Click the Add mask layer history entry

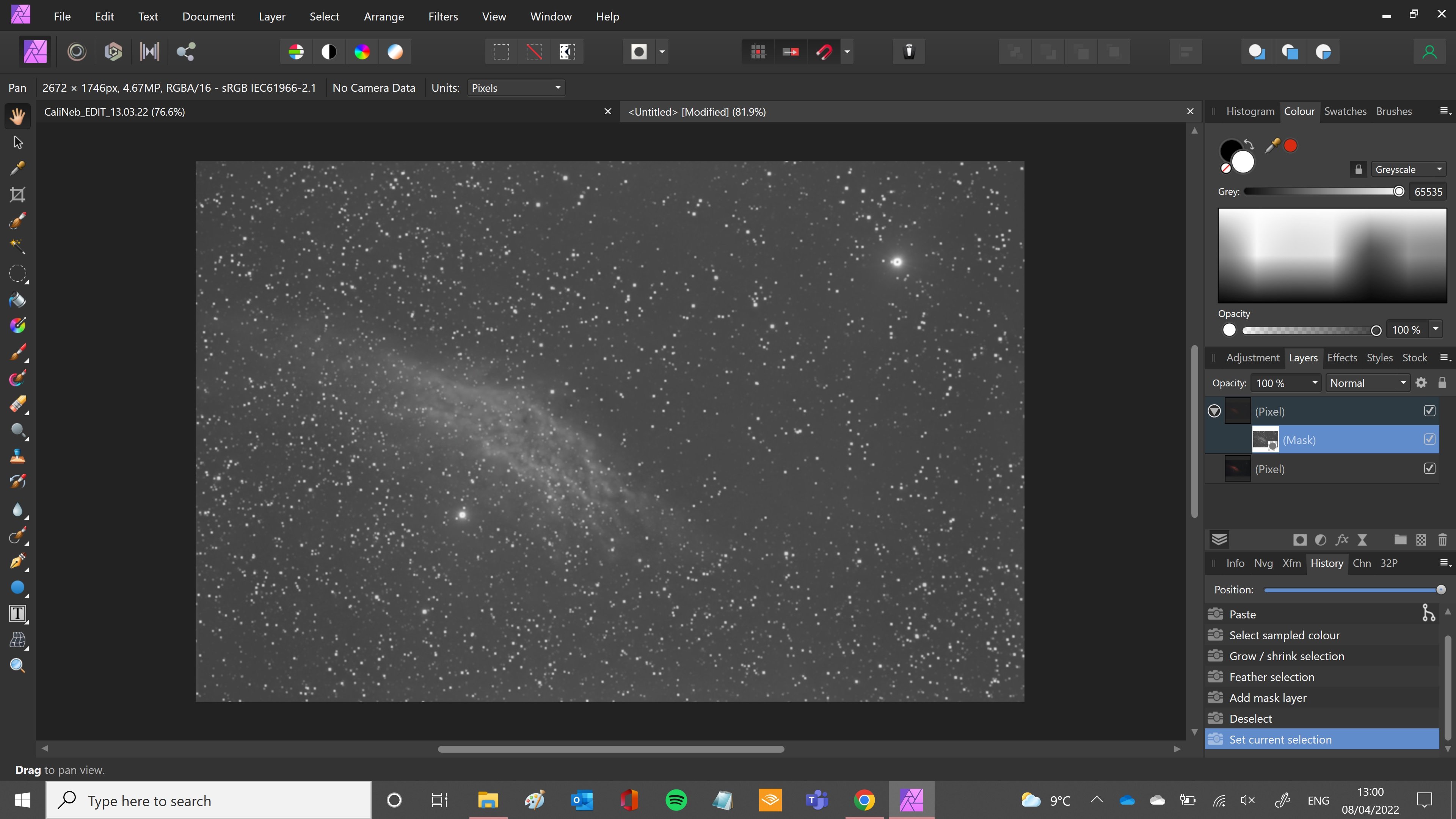(x=1267, y=698)
